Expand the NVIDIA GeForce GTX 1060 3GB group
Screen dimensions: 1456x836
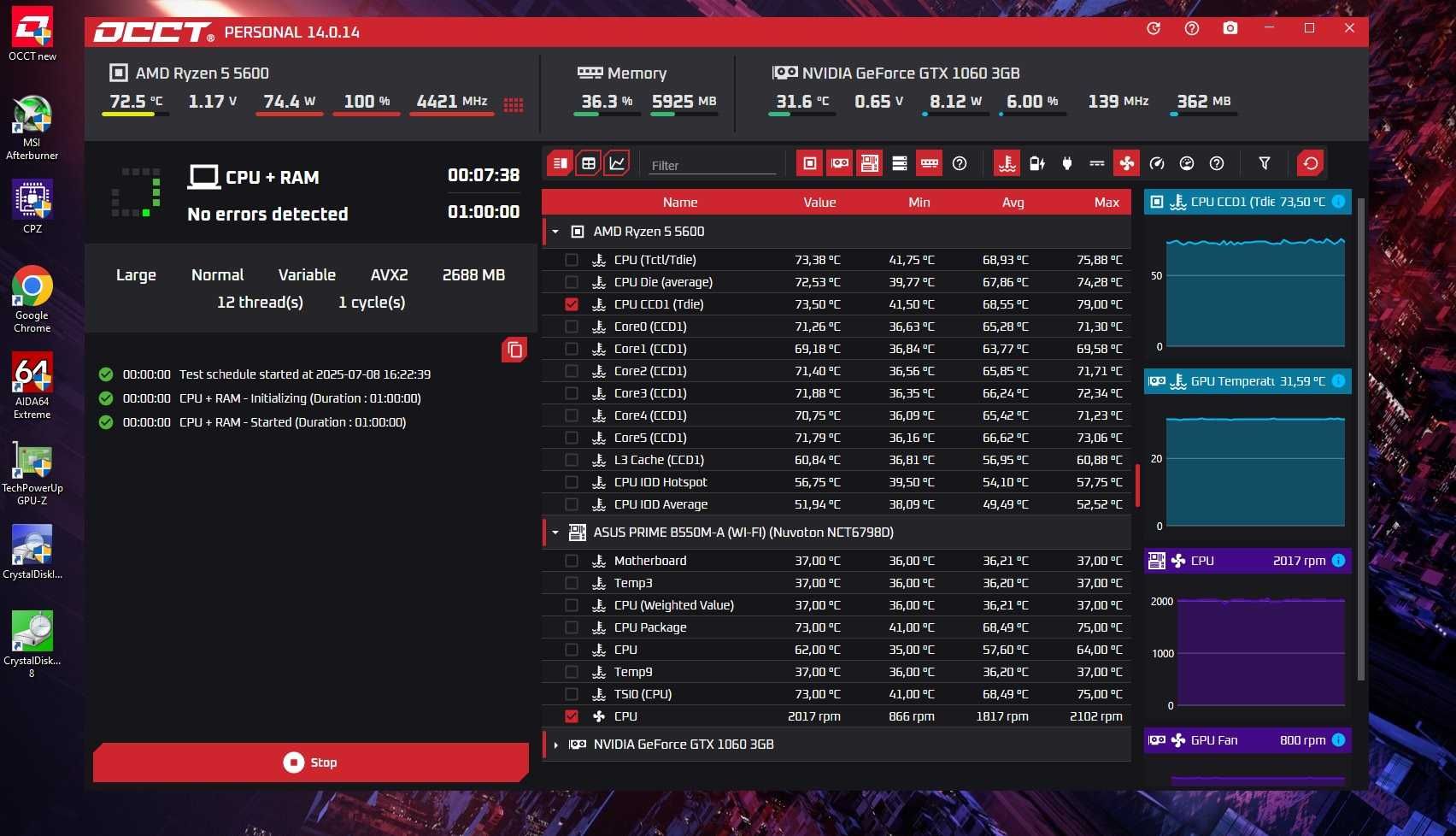point(555,745)
